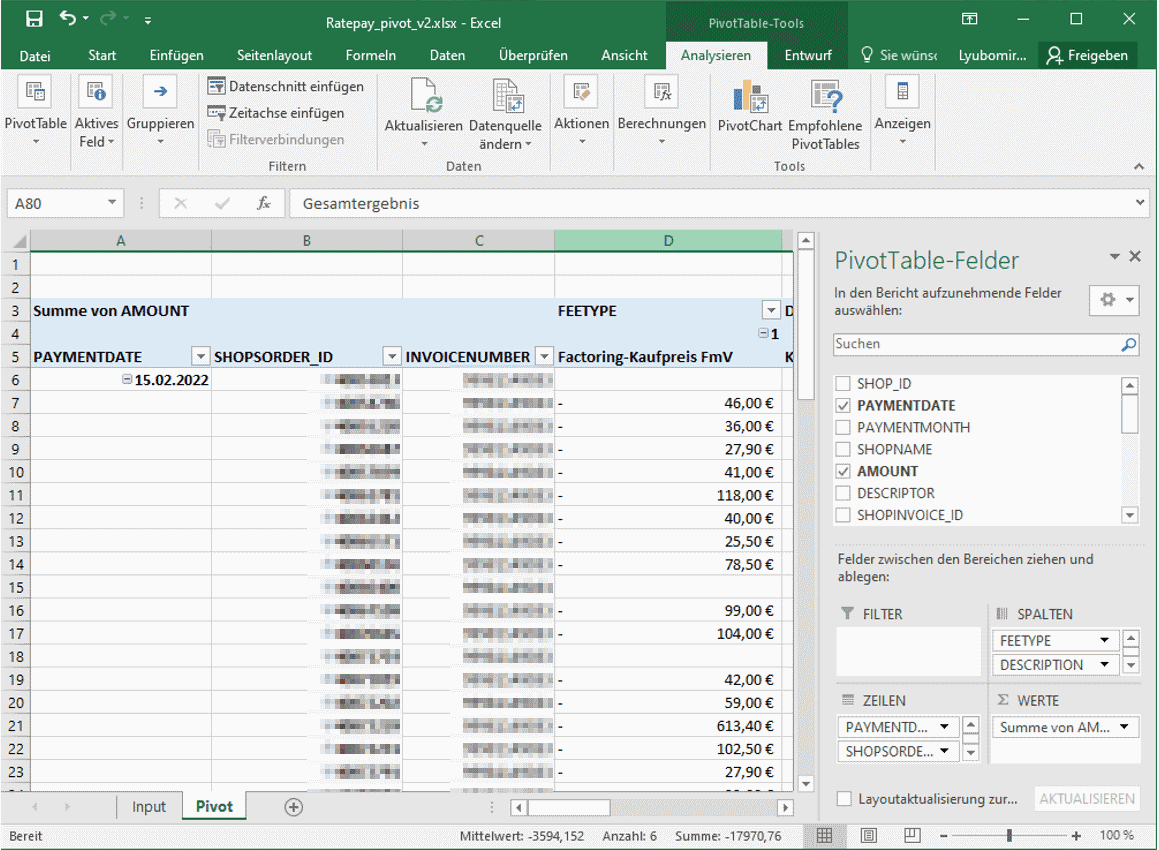Open the Formeln ribbon tab
The width and height of the screenshot is (1159, 850).
[371, 55]
